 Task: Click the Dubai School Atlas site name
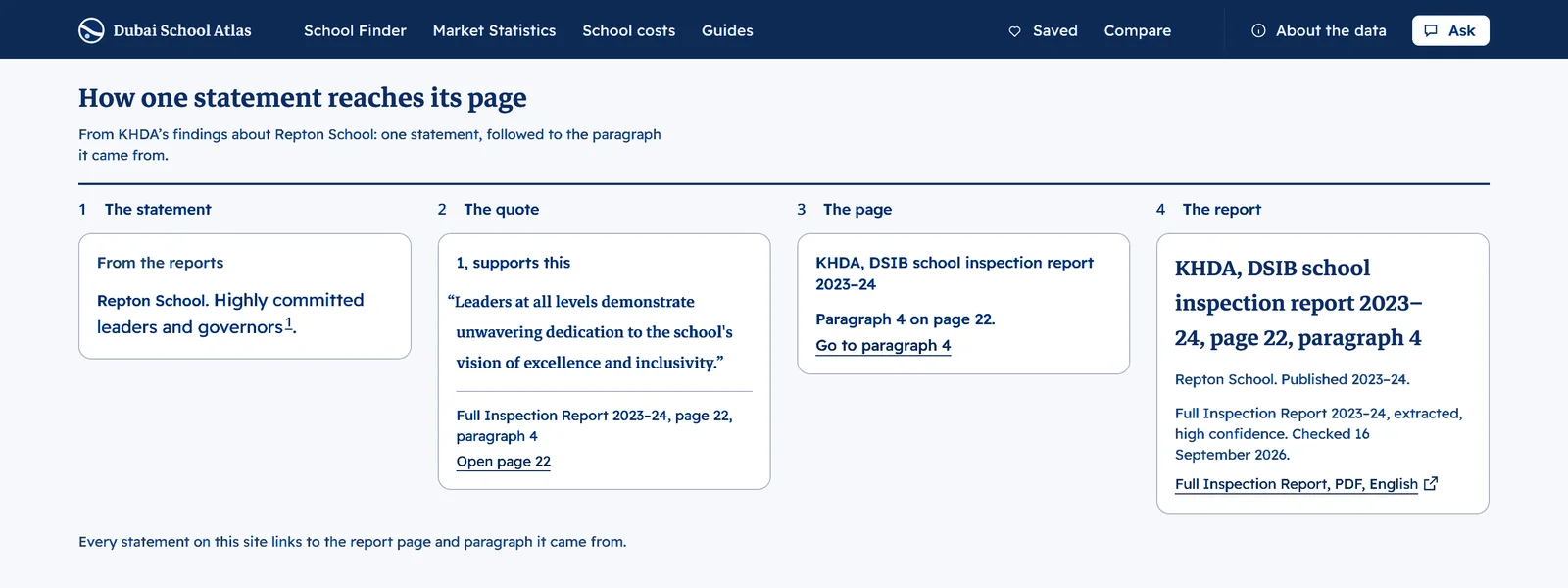coord(182,30)
